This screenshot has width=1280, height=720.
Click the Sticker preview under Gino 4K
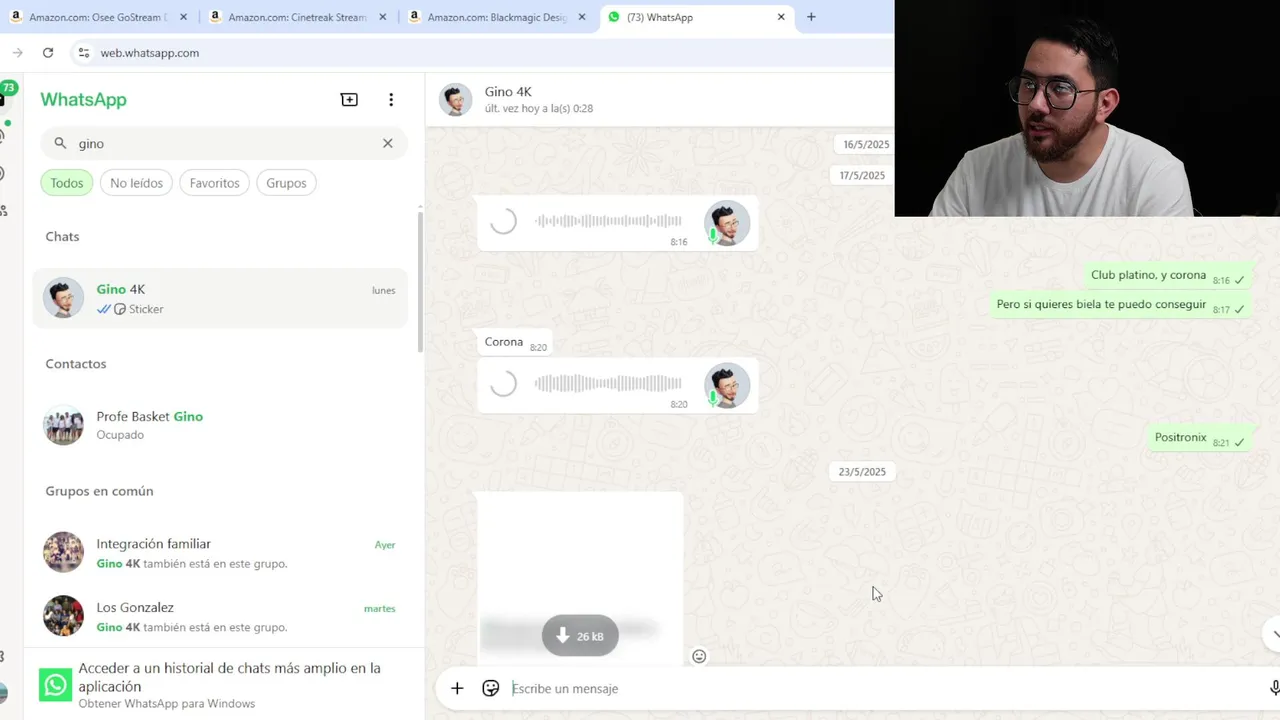pyautogui.click(x=138, y=309)
